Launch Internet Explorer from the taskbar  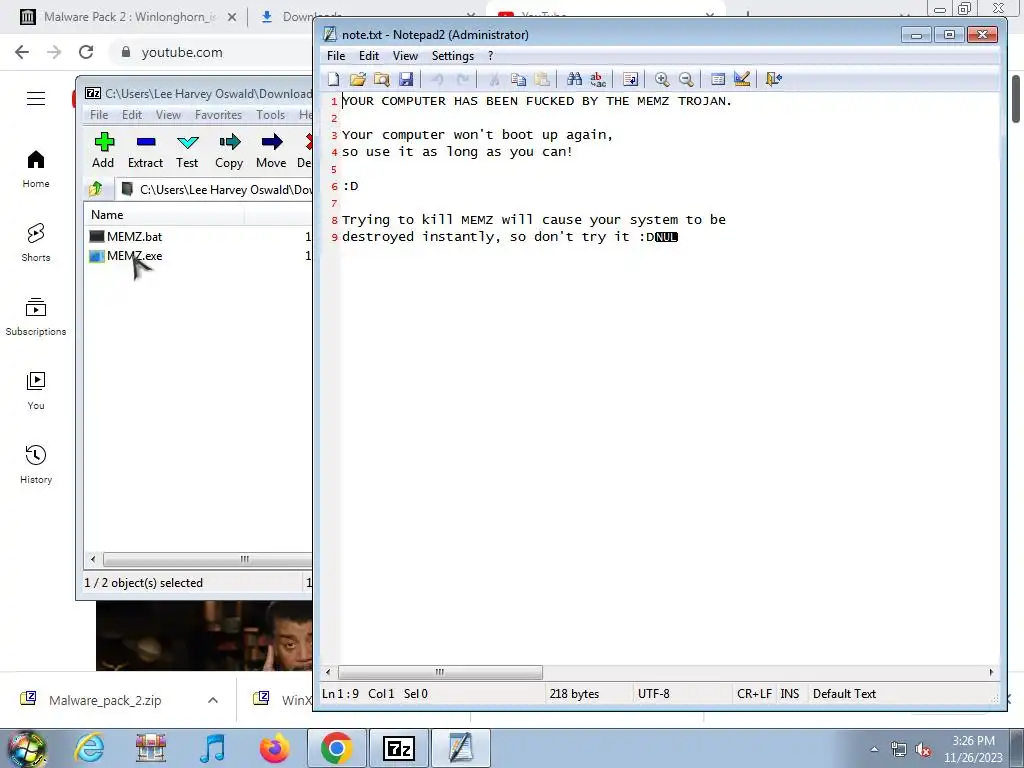click(x=89, y=748)
